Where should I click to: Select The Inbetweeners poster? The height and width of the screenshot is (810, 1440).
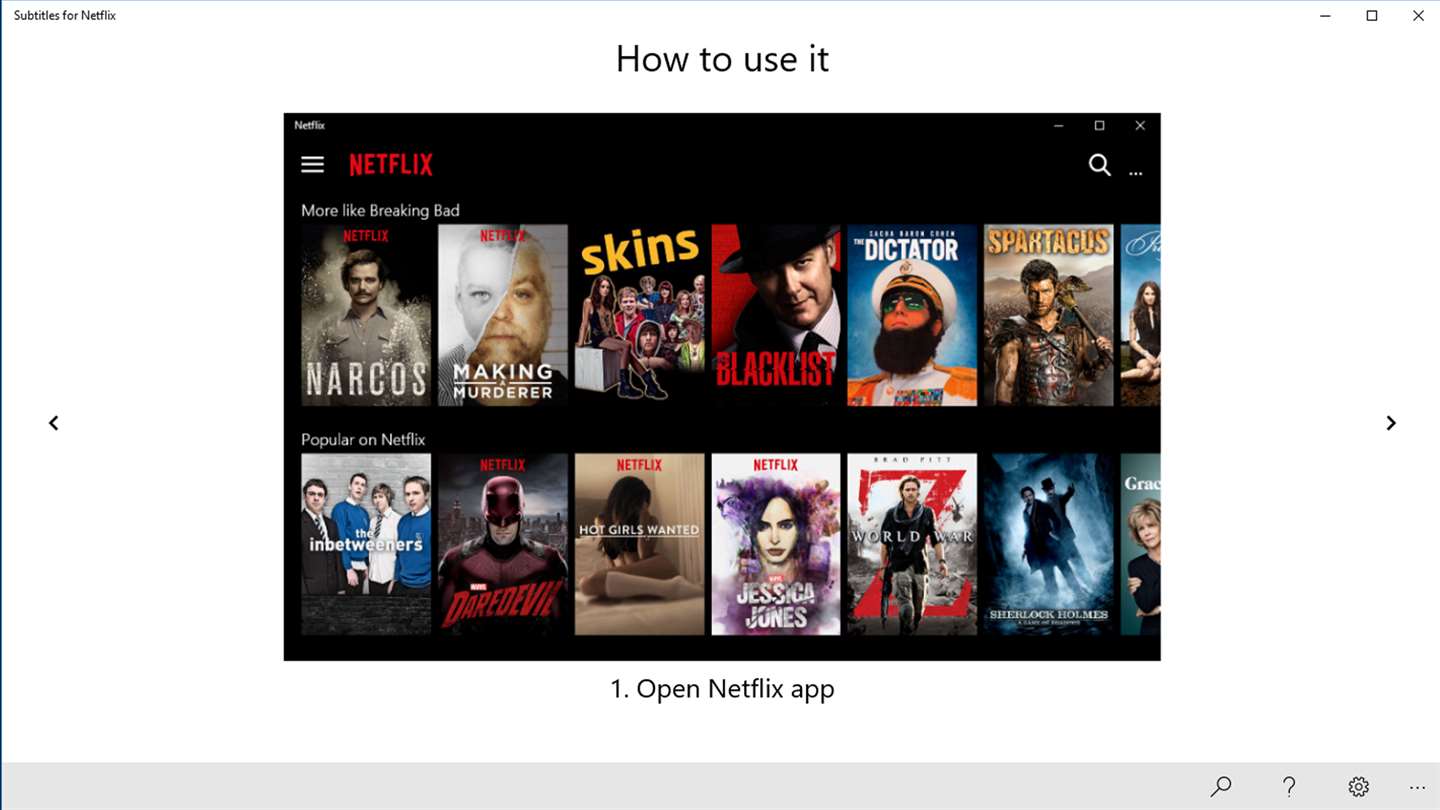click(x=366, y=544)
